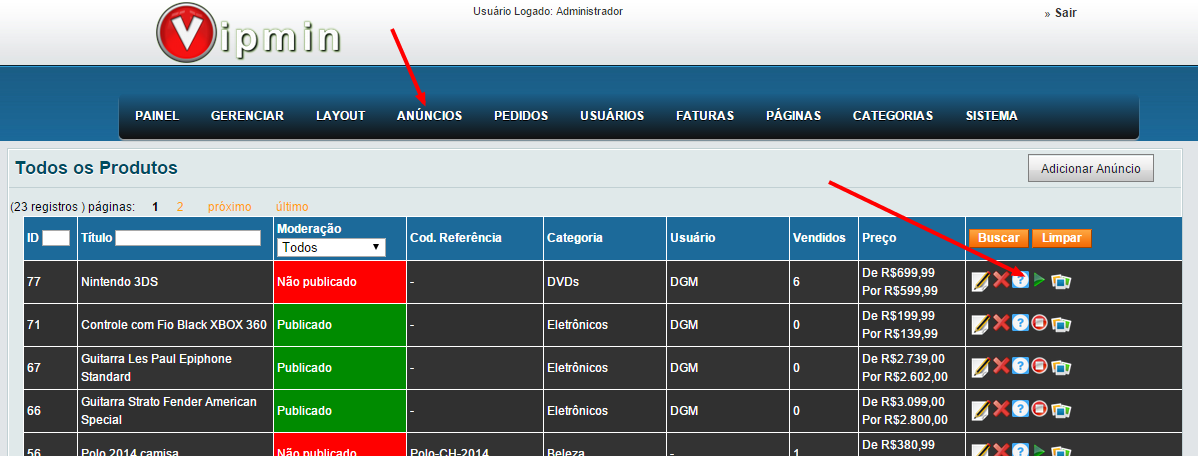Open the PÁGINAS menu
The image size is (1198, 456).
[794, 116]
